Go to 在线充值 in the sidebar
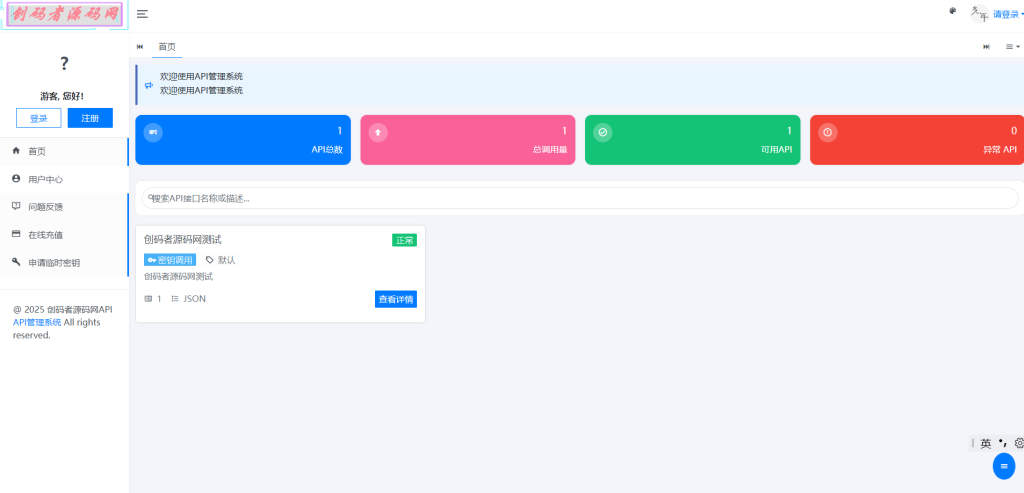The image size is (1024, 493). 45,235
